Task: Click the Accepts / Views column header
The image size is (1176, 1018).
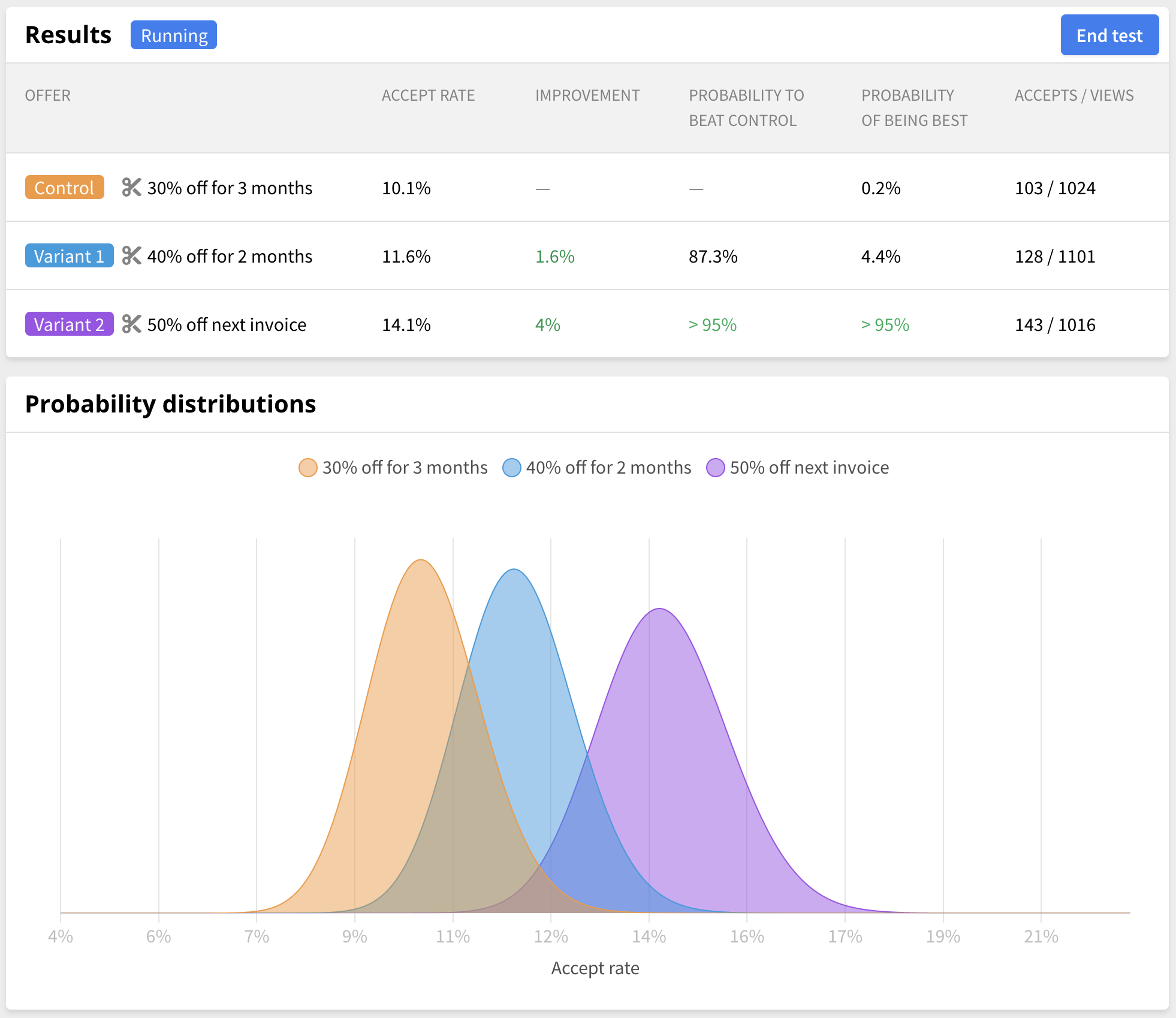Action: 1074,95
